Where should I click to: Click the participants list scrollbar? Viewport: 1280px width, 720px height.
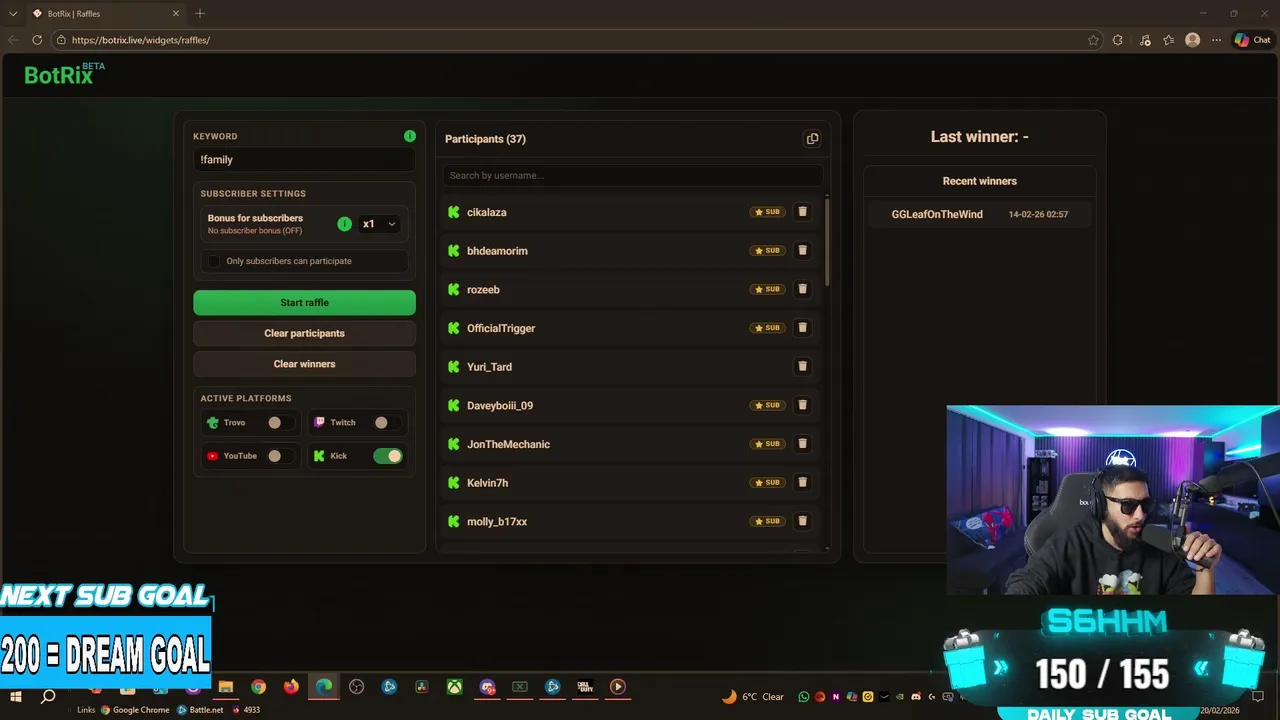tap(827, 241)
